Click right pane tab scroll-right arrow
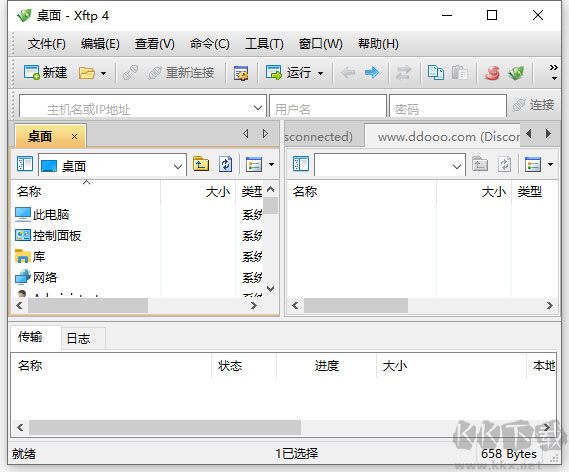The width and height of the screenshot is (569, 472). [x=548, y=134]
